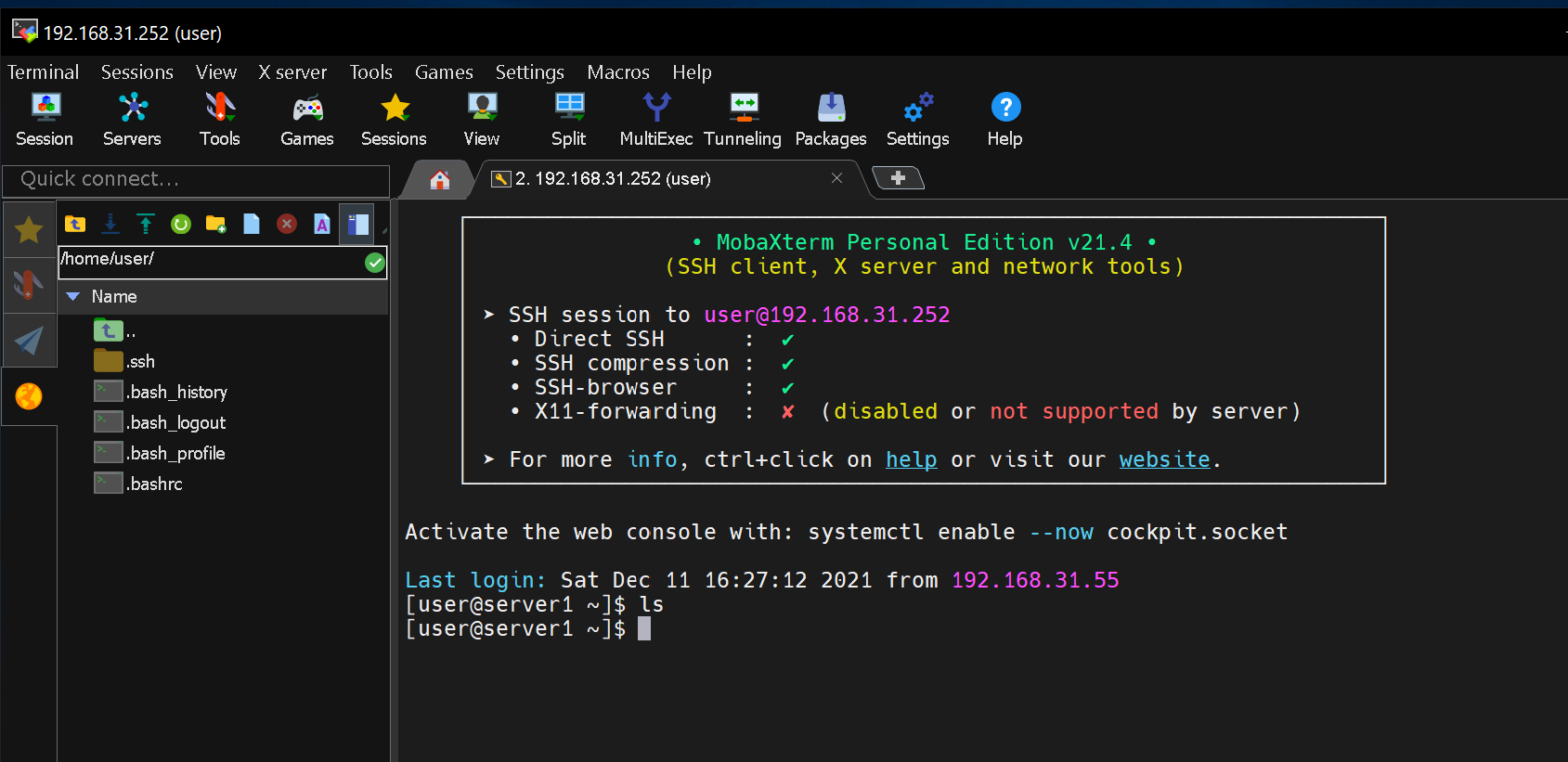
Task: Create a new folder in SFTP browser
Action: (216, 224)
